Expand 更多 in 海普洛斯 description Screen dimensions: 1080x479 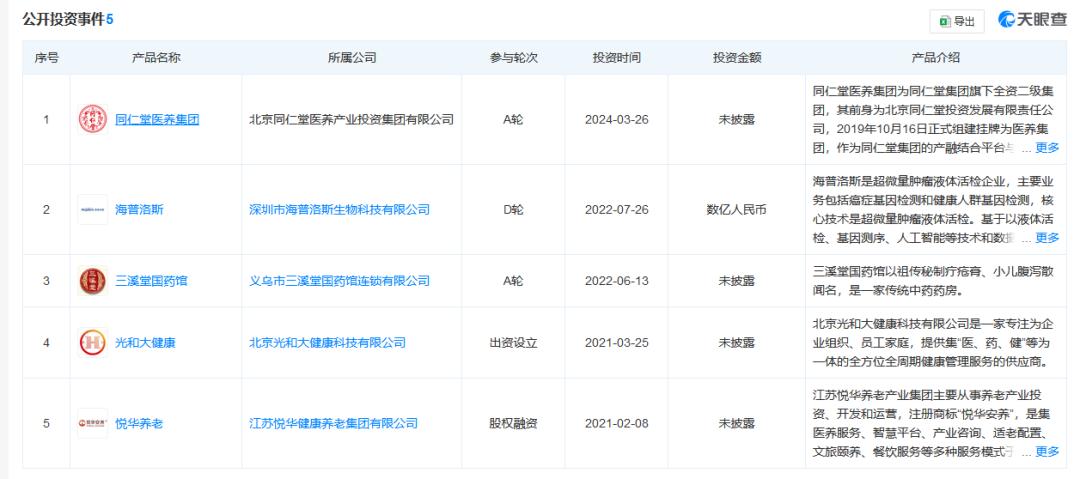click(x=1046, y=238)
